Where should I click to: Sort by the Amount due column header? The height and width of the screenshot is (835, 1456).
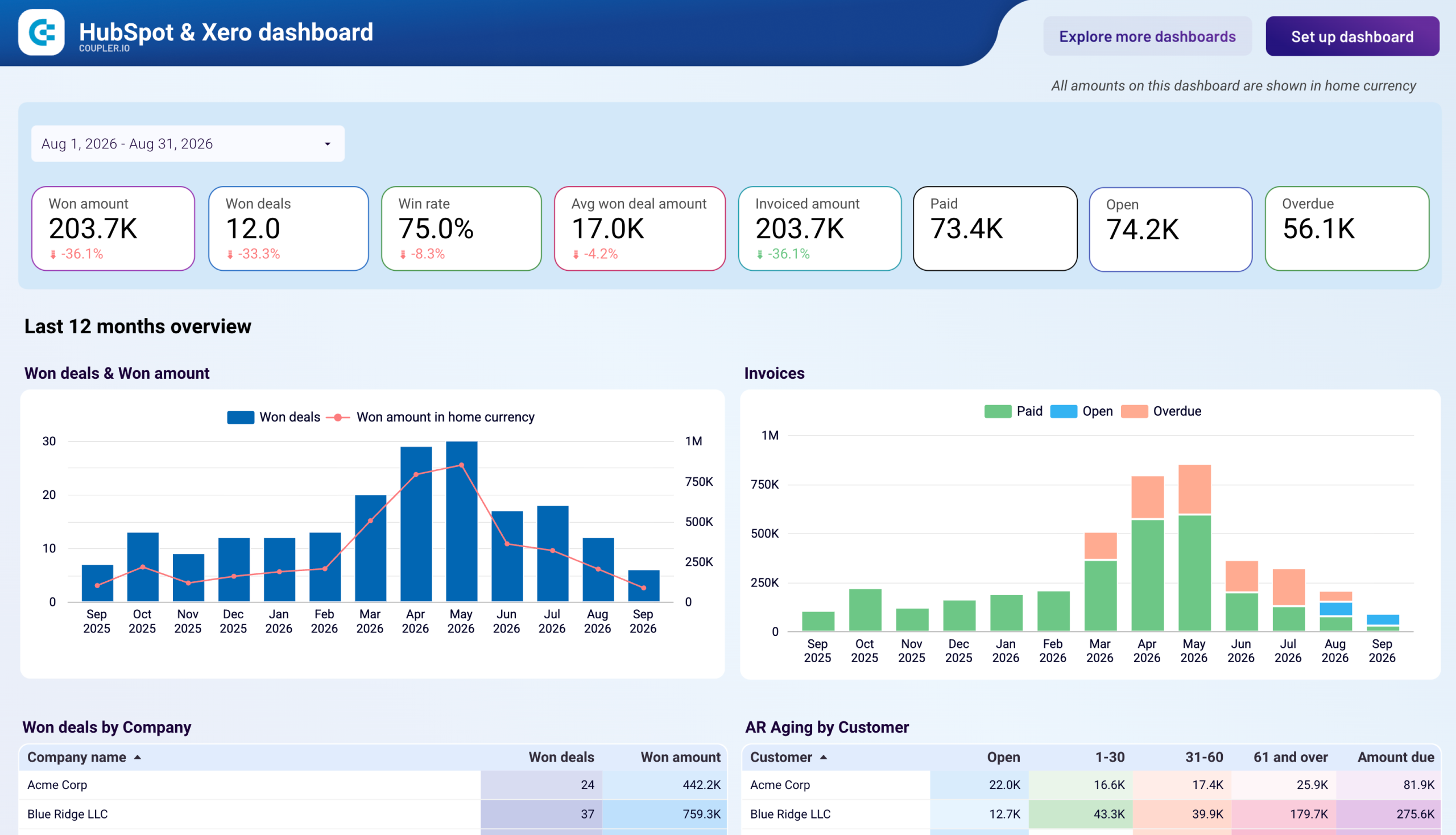(1396, 757)
